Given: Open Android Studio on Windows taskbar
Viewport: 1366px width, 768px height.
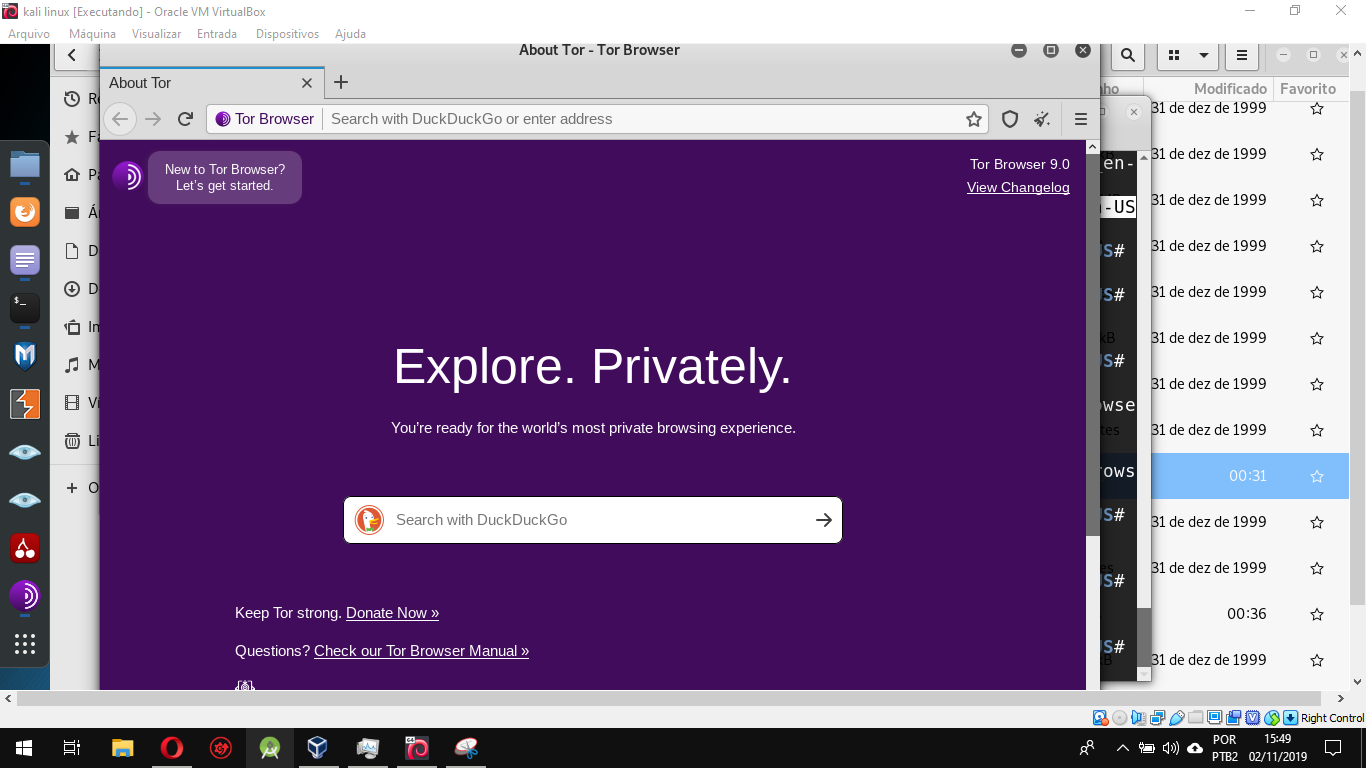Looking at the screenshot, I should point(269,747).
